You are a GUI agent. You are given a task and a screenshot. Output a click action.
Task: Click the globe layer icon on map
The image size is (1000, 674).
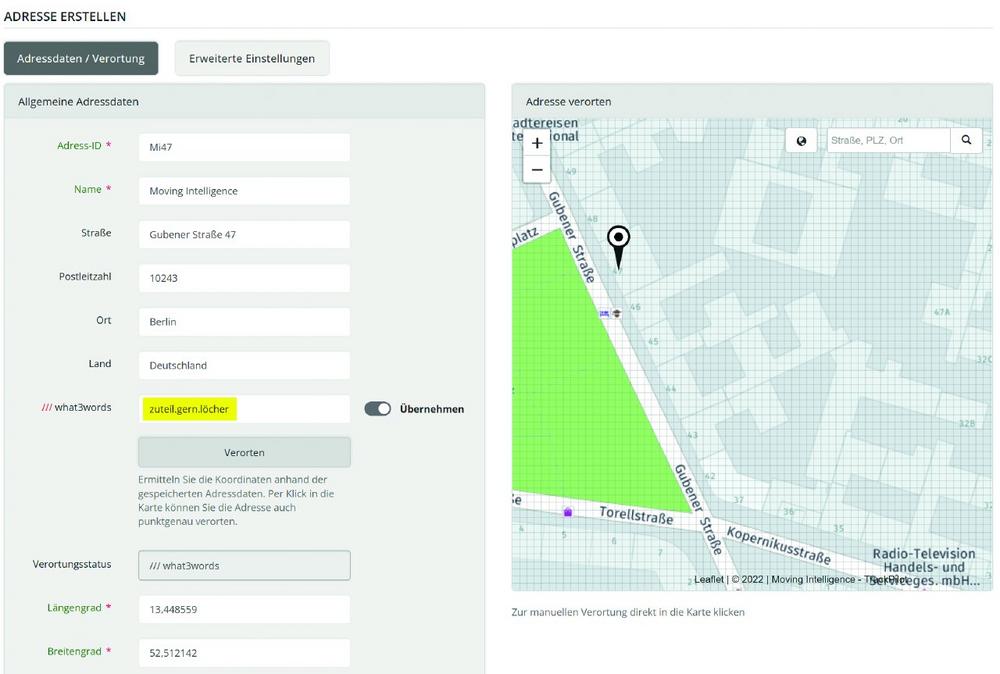[801, 141]
